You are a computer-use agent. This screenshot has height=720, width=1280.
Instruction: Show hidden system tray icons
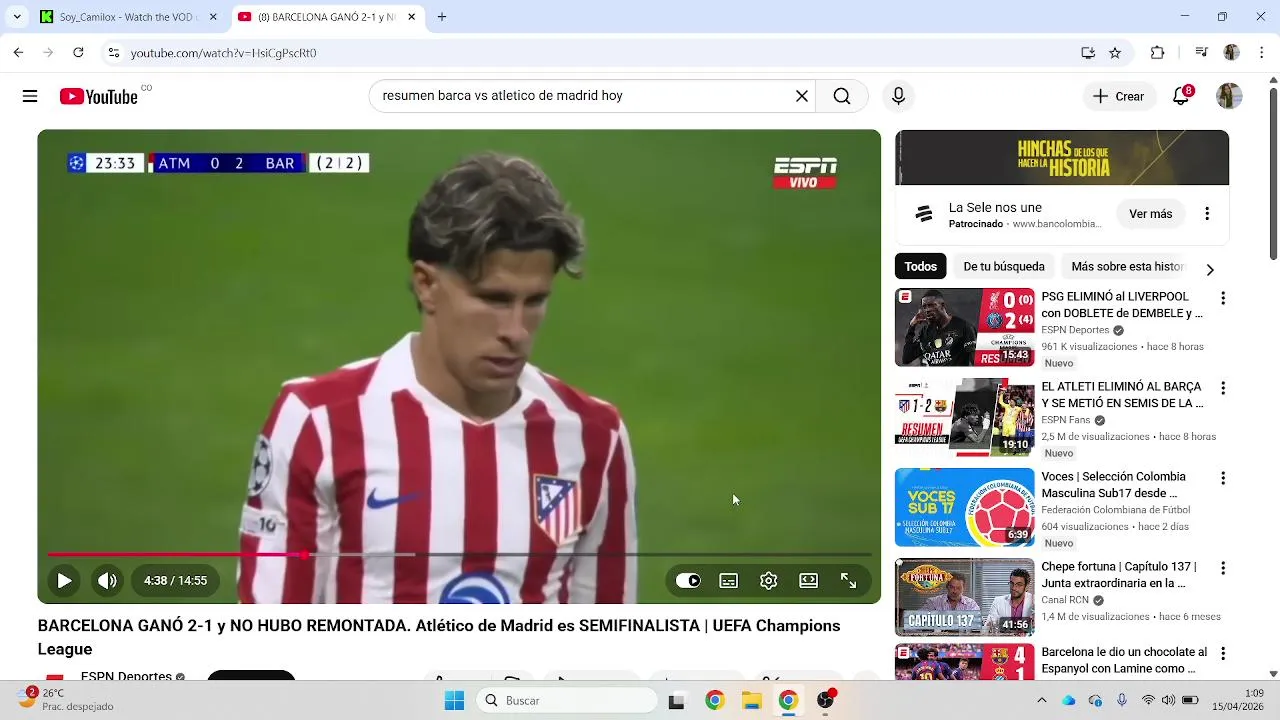click(1041, 700)
